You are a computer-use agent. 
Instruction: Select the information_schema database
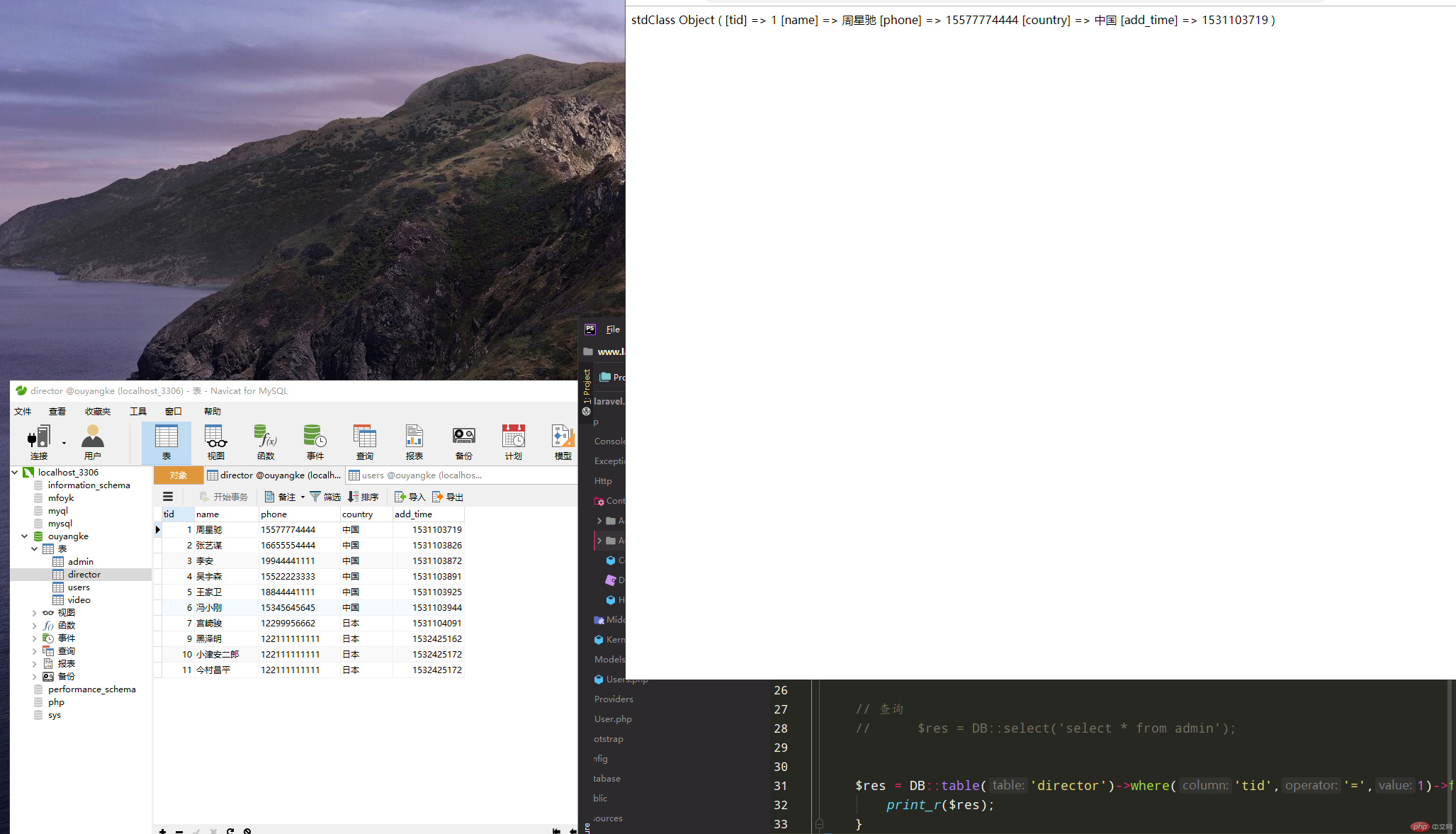click(89, 485)
